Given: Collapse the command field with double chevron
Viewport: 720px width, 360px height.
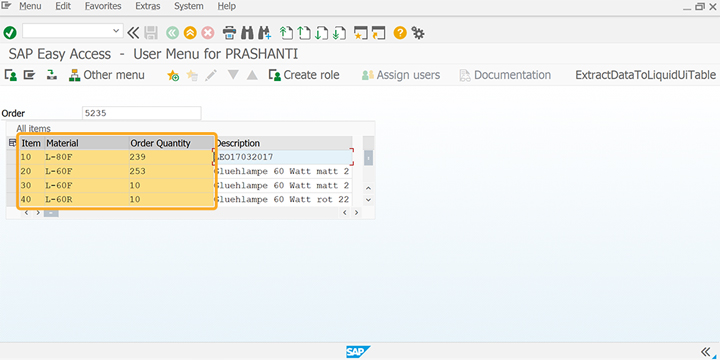Looking at the screenshot, I should (133, 33).
